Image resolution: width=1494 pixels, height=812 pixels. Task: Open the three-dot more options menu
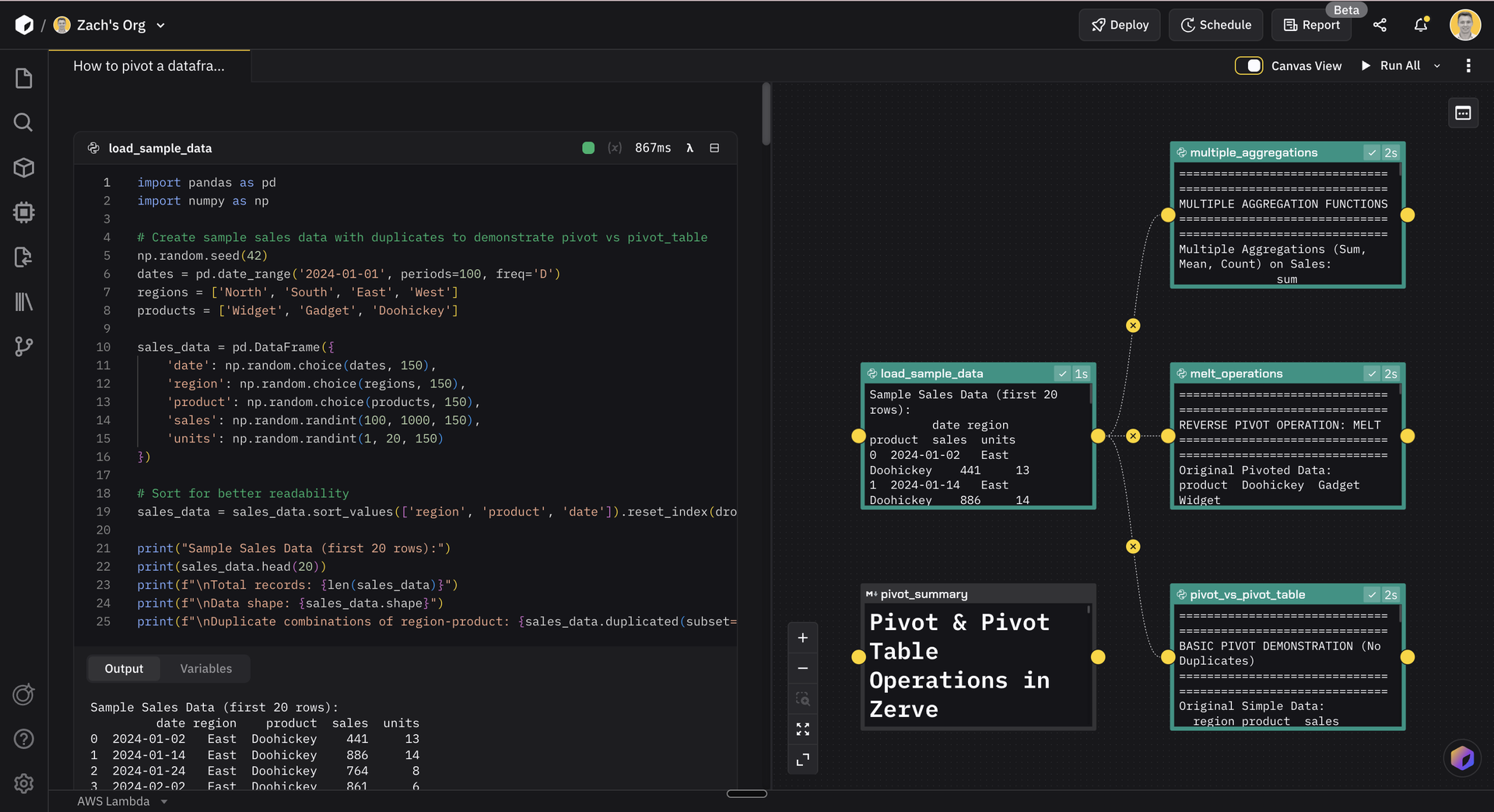click(x=1468, y=66)
